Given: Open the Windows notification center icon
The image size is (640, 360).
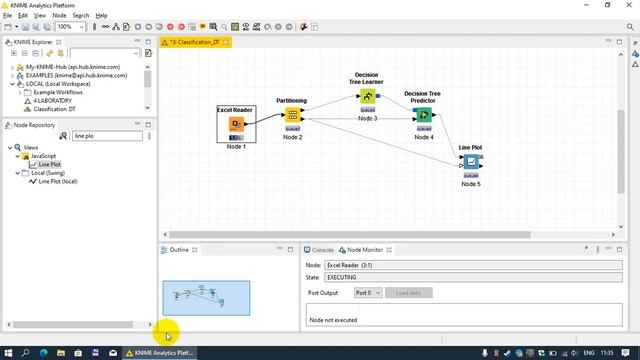Looking at the screenshot, I should [x=625, y=353].
